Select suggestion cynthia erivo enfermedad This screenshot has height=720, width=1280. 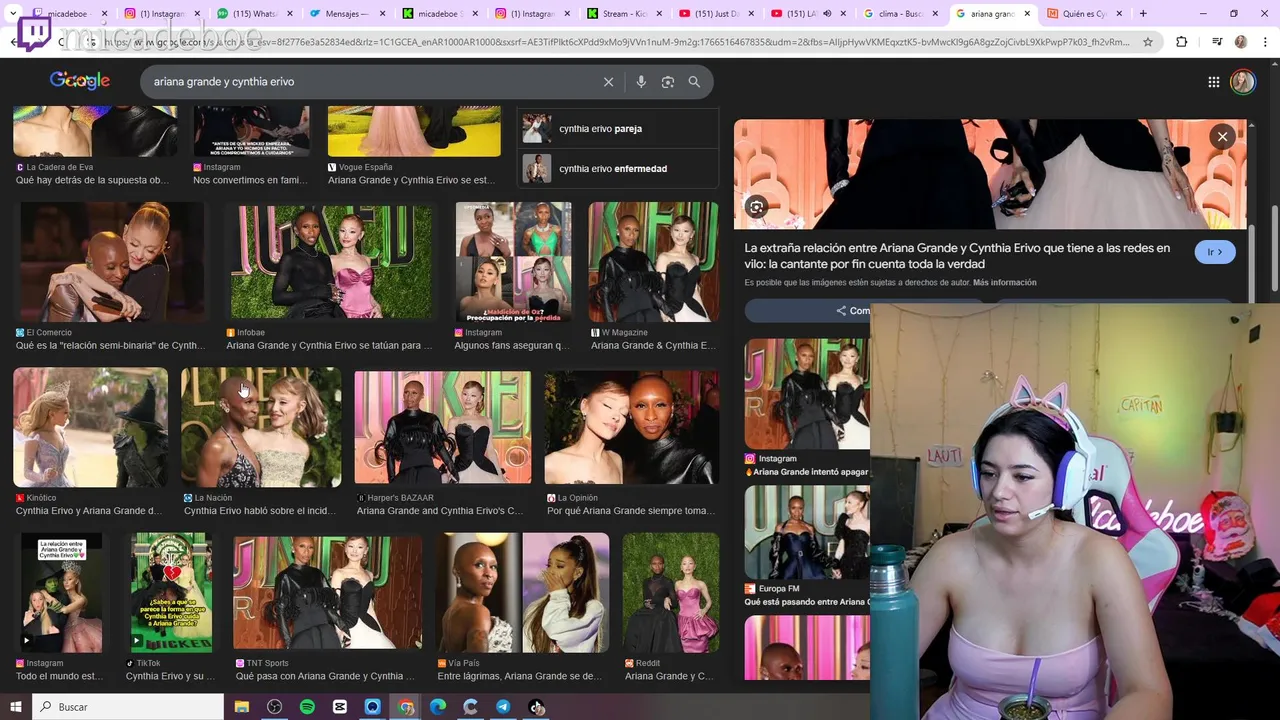click(x=617, y=169)
